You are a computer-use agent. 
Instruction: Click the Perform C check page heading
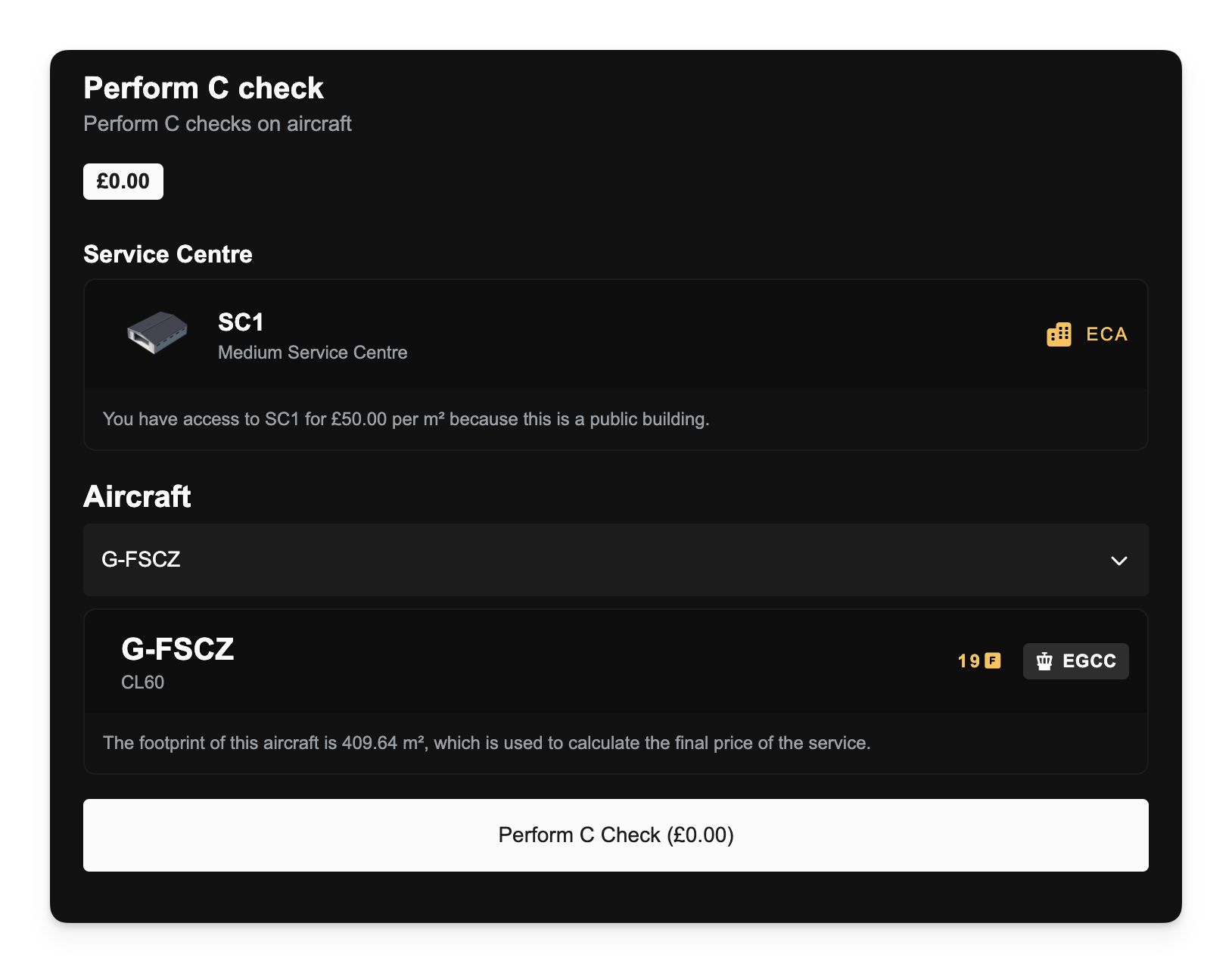pyautogui.click(x=204, y=89)
